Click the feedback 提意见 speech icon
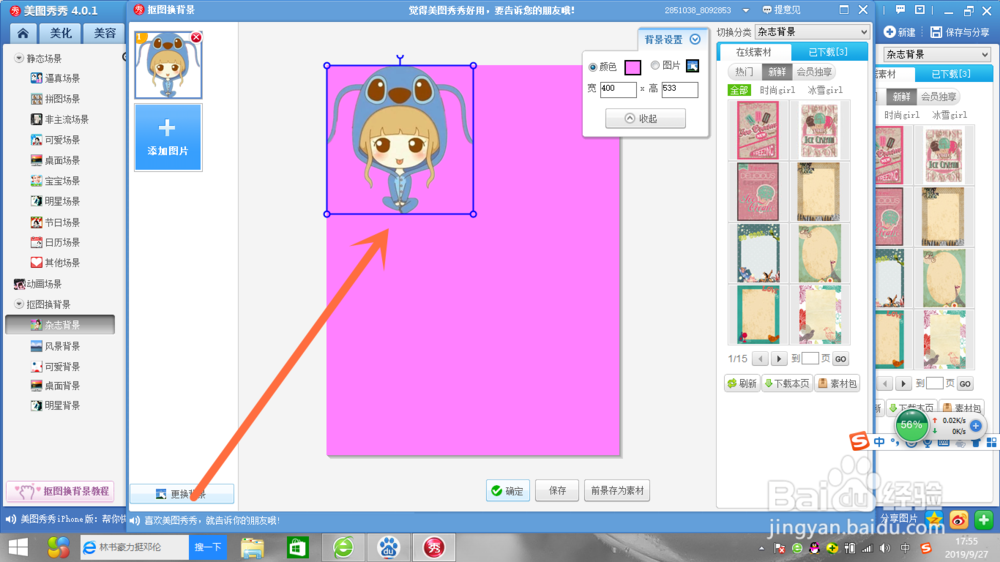The height and width of the screenshot is (562, 1000). coord(767,10)
